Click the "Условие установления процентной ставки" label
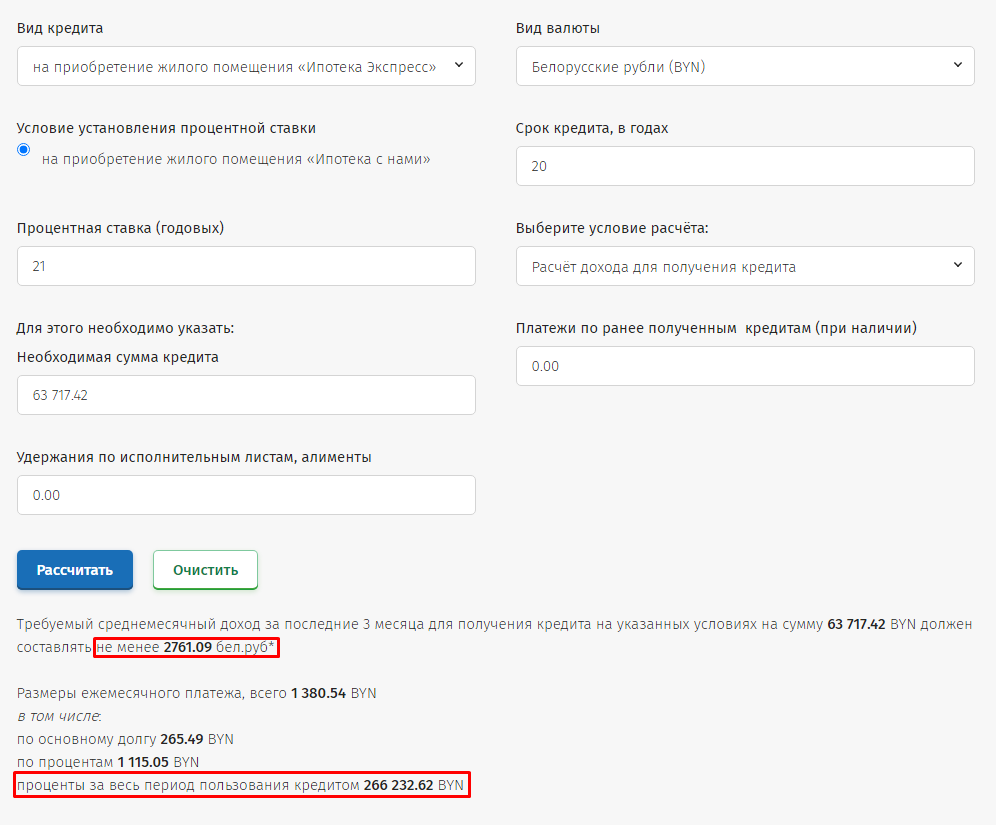The image size is (996, 825). [166, 128]
